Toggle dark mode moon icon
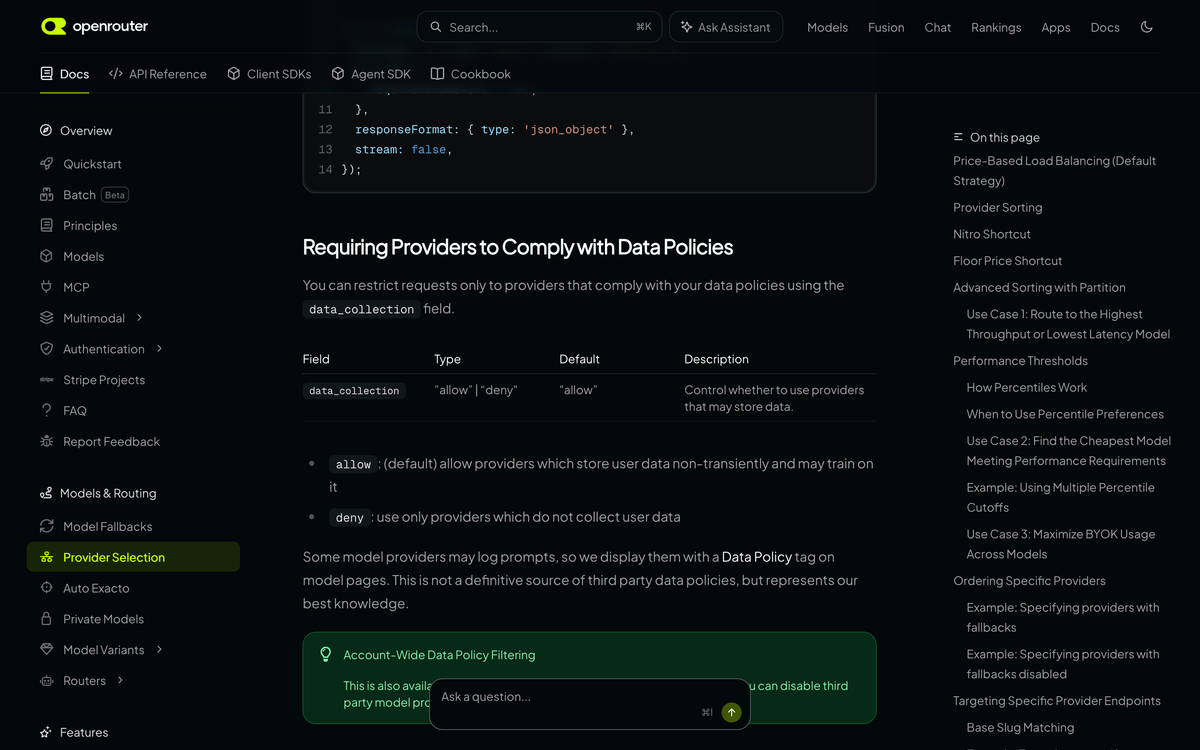 pyautogui.click(x=1147, y=27)
